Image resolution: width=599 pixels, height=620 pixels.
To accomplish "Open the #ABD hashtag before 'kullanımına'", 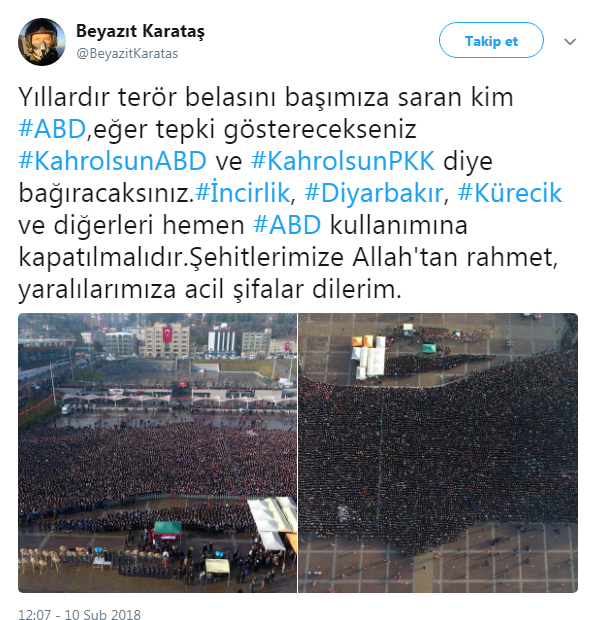I will pyautogui.click(x=287, y=225).
